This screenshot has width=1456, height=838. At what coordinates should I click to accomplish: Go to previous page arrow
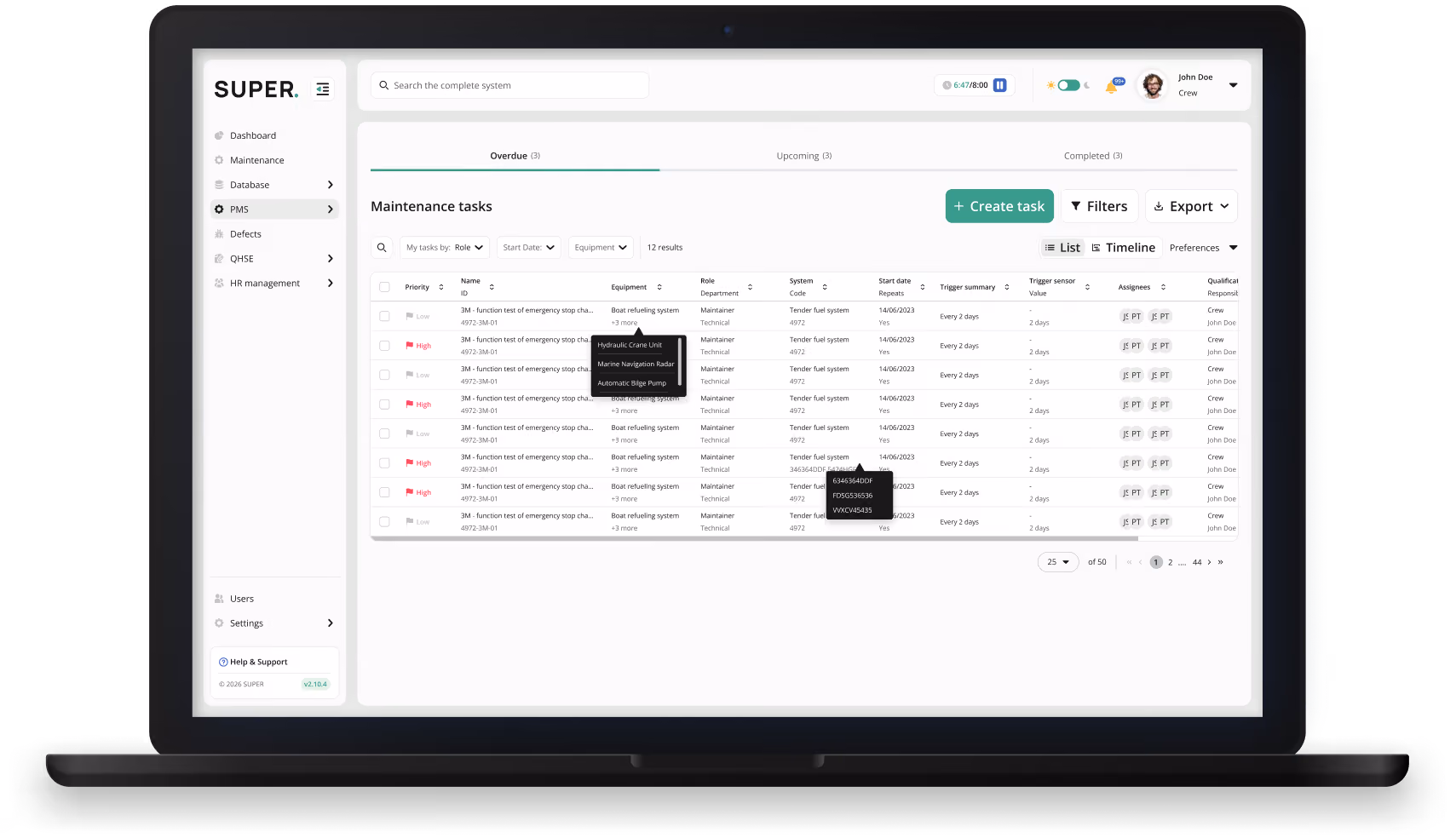(1141, 562)
